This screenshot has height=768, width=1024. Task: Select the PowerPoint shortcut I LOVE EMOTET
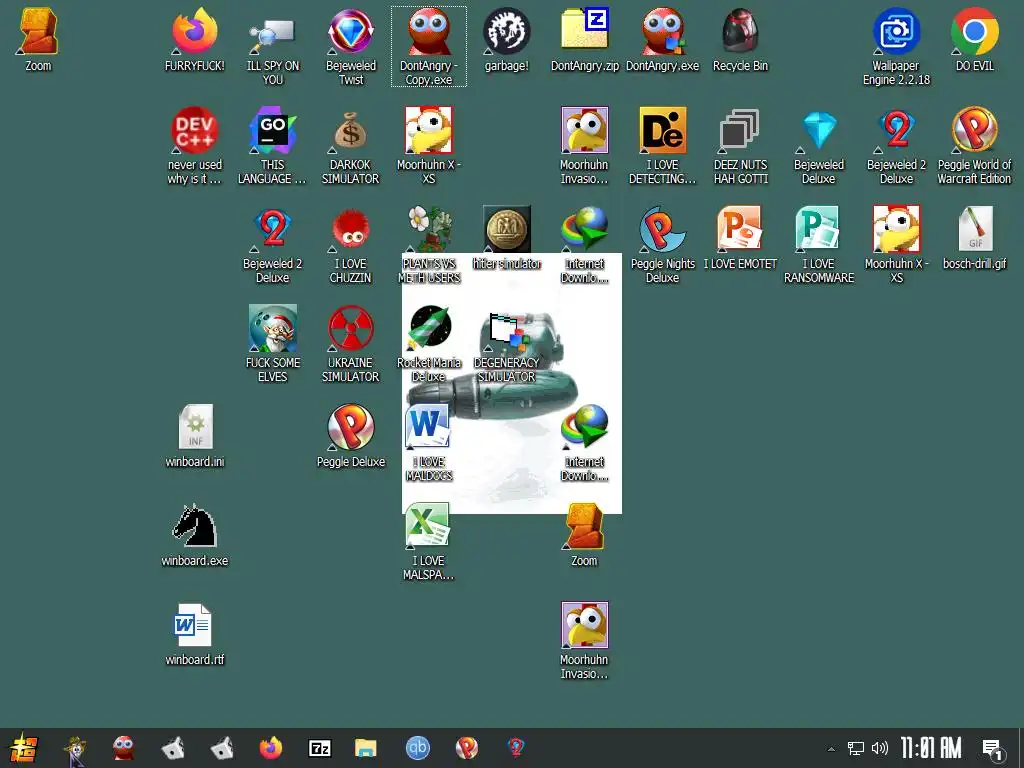click(740, 237)
